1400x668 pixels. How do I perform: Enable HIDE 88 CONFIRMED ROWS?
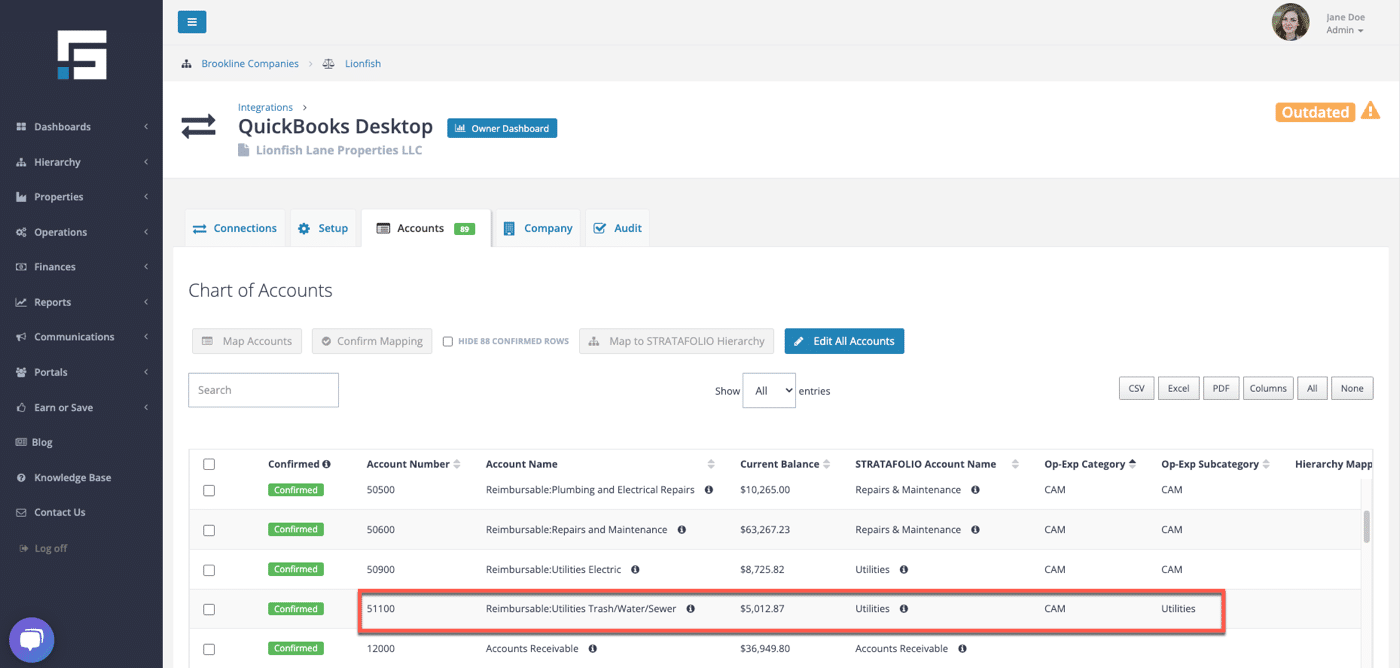click(x=448, y=340)
